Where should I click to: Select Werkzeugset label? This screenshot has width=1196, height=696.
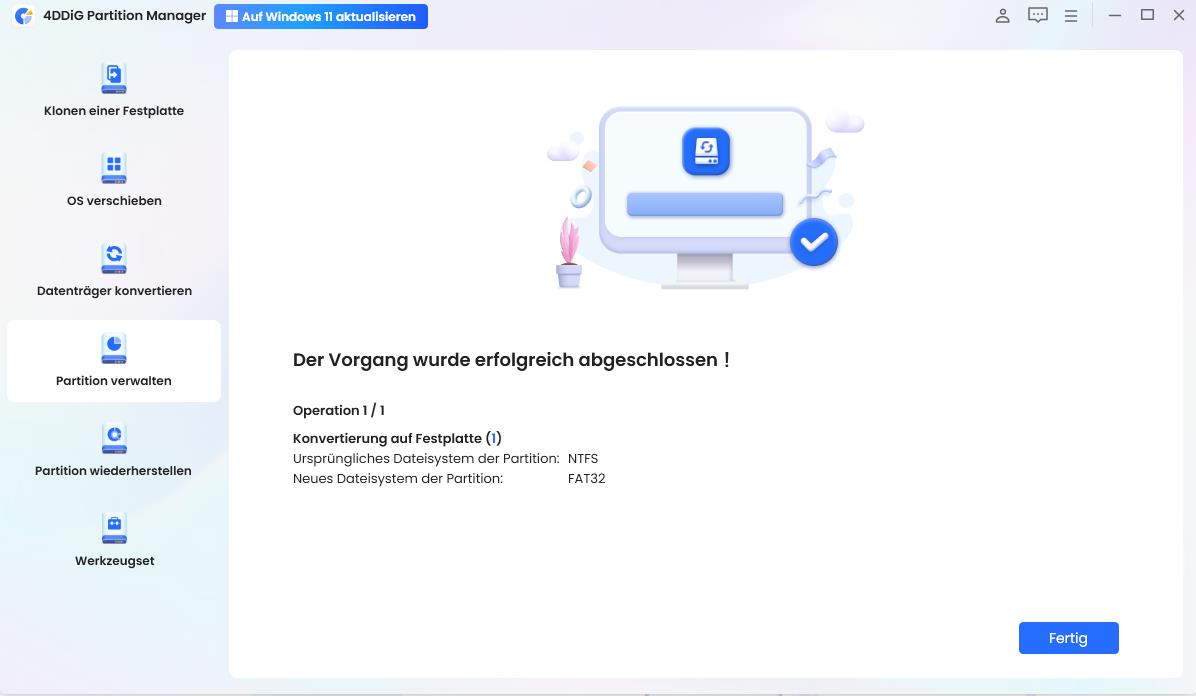[x=114, y=561]
